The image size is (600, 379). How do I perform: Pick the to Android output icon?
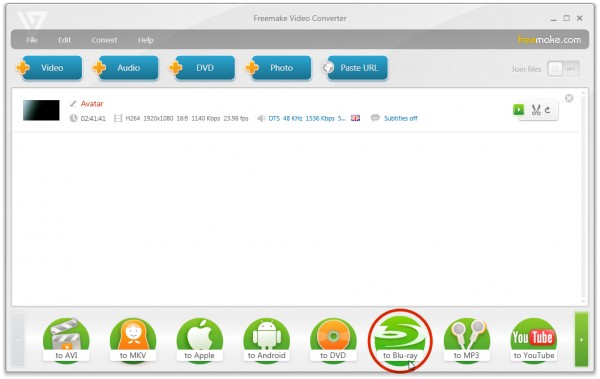click(x=266, y=340)
